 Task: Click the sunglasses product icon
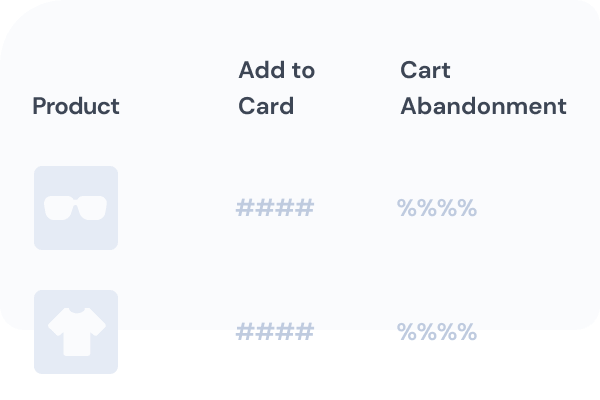pos(76,208)
